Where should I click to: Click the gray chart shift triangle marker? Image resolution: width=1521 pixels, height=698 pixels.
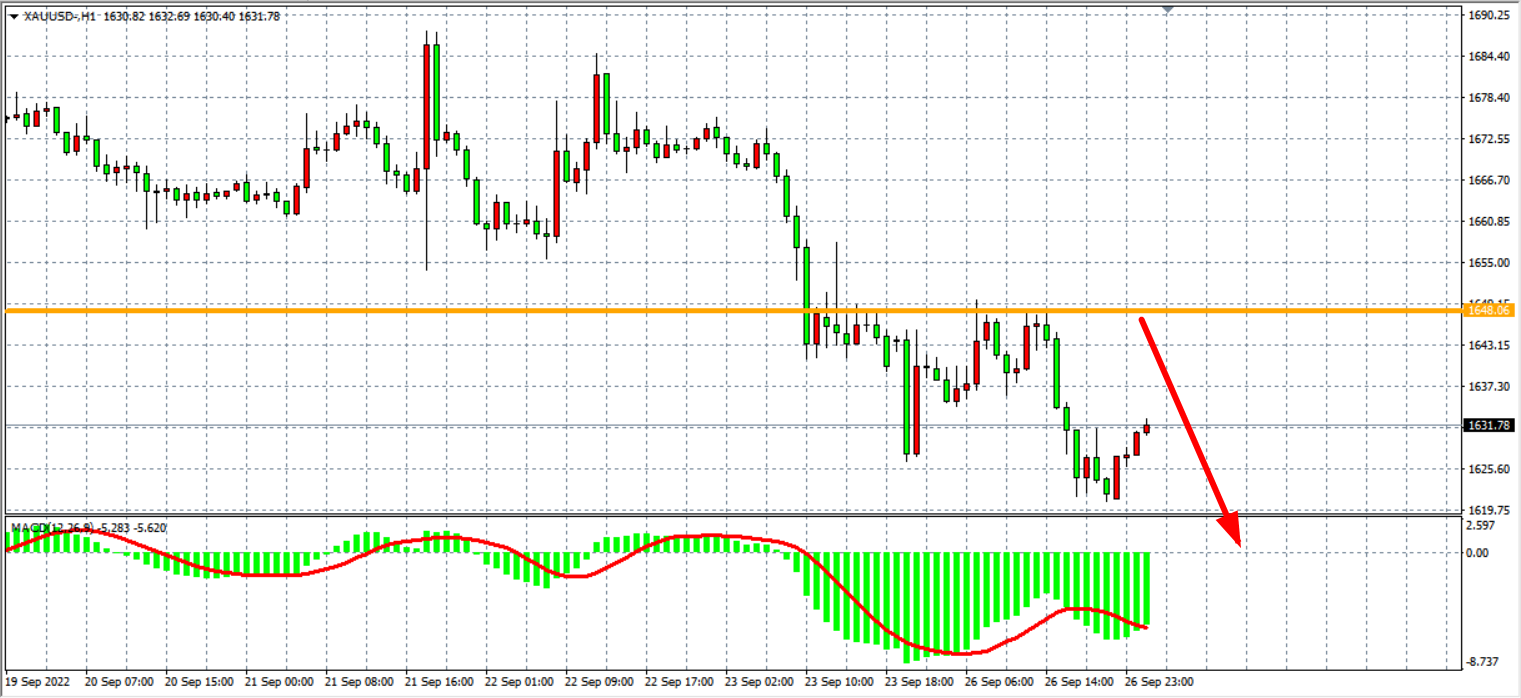coord(1168,9)
